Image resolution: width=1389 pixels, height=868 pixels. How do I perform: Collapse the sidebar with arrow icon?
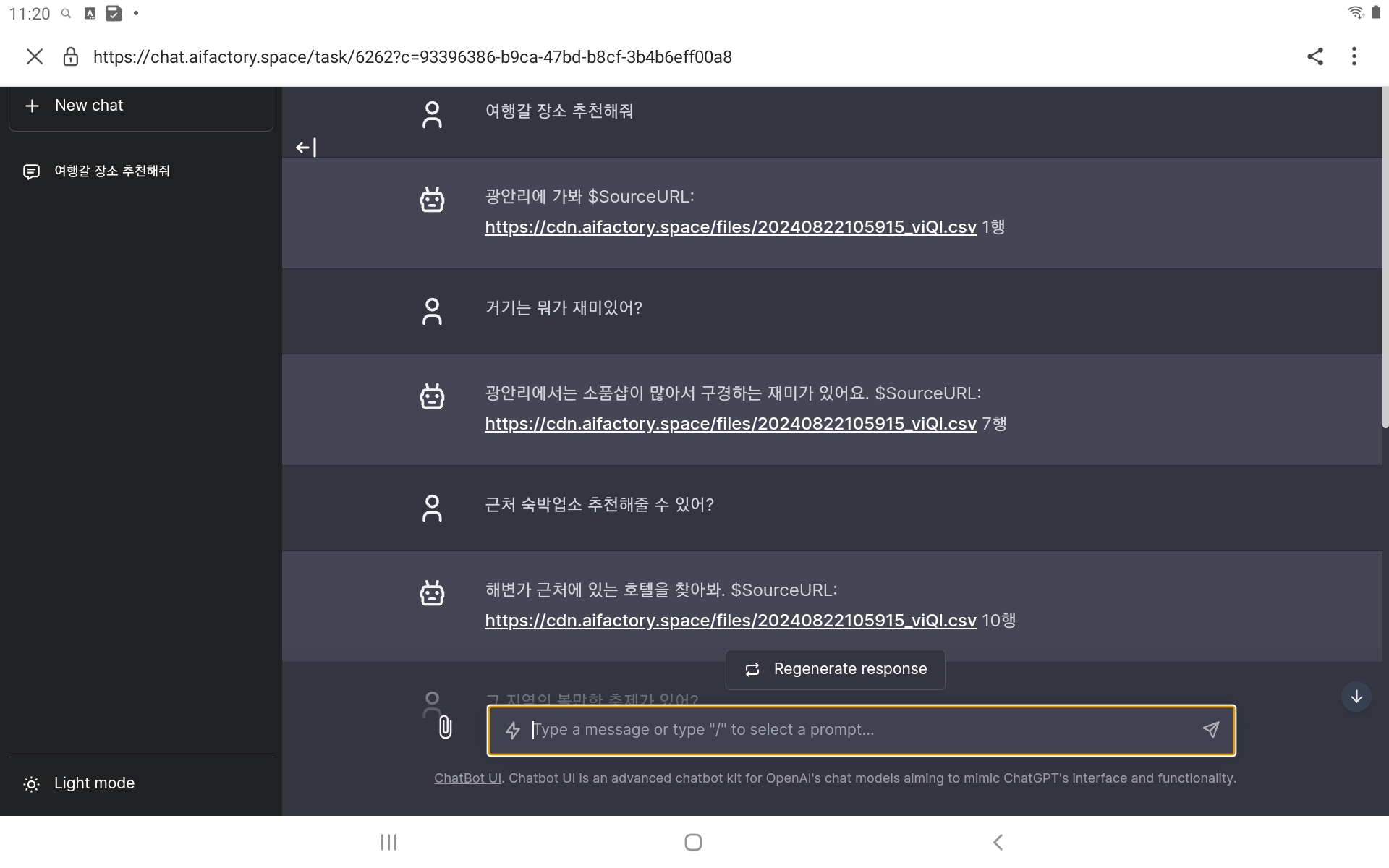[x=305, y=148]
